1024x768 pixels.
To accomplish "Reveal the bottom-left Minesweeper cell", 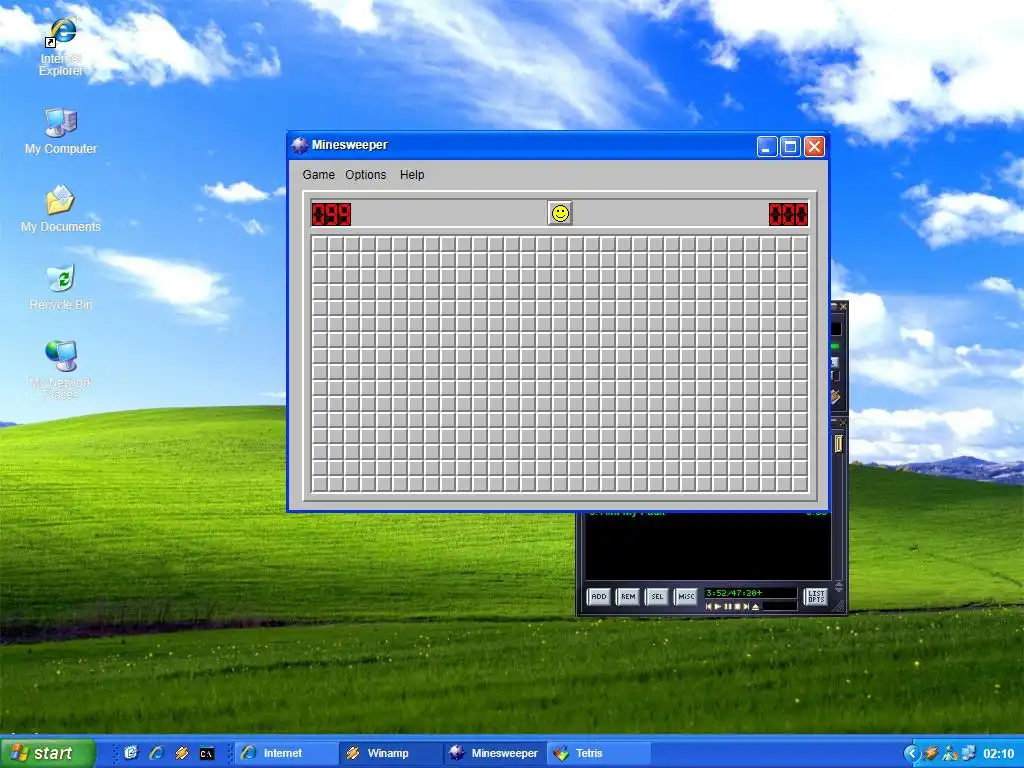I will tap(320, 484).
